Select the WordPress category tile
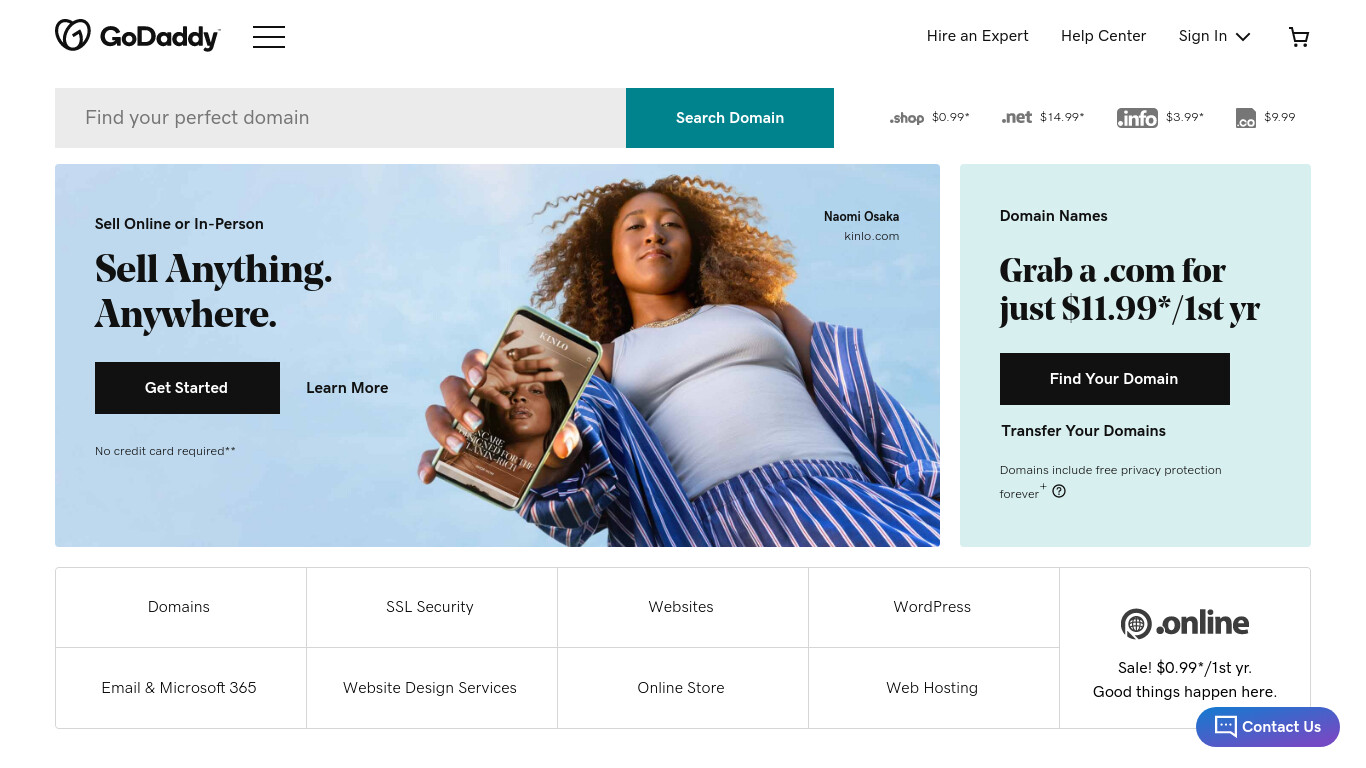The height and width of the screenshot is (768, 1366). [x=932, y=607]
